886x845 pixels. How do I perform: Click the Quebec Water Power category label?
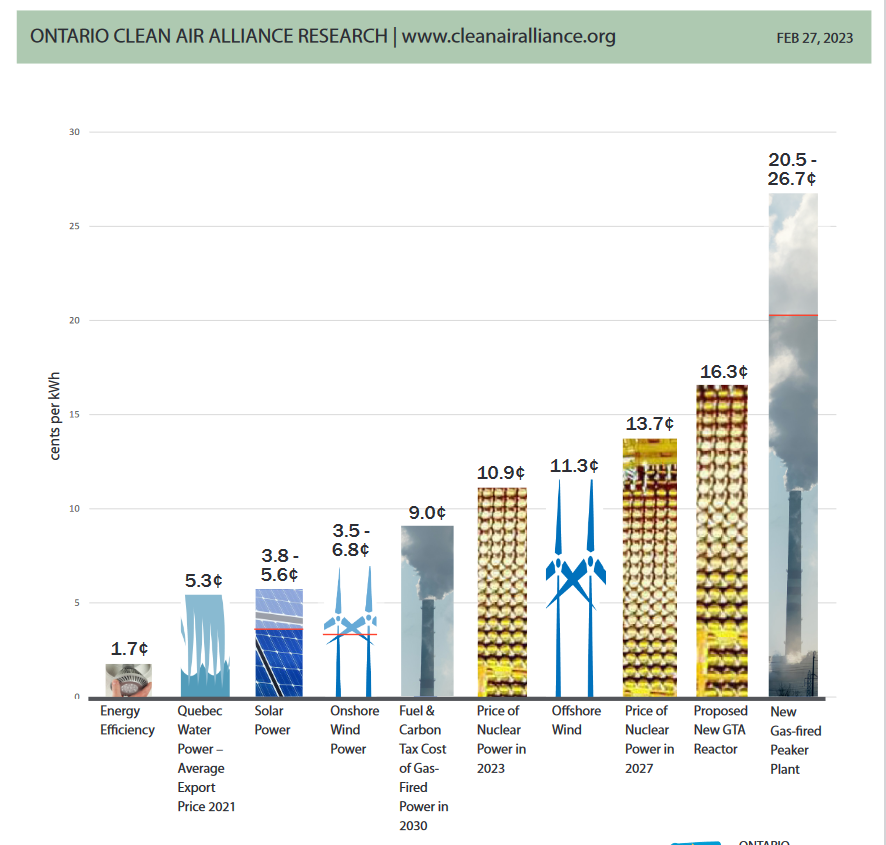click(205, 758)
